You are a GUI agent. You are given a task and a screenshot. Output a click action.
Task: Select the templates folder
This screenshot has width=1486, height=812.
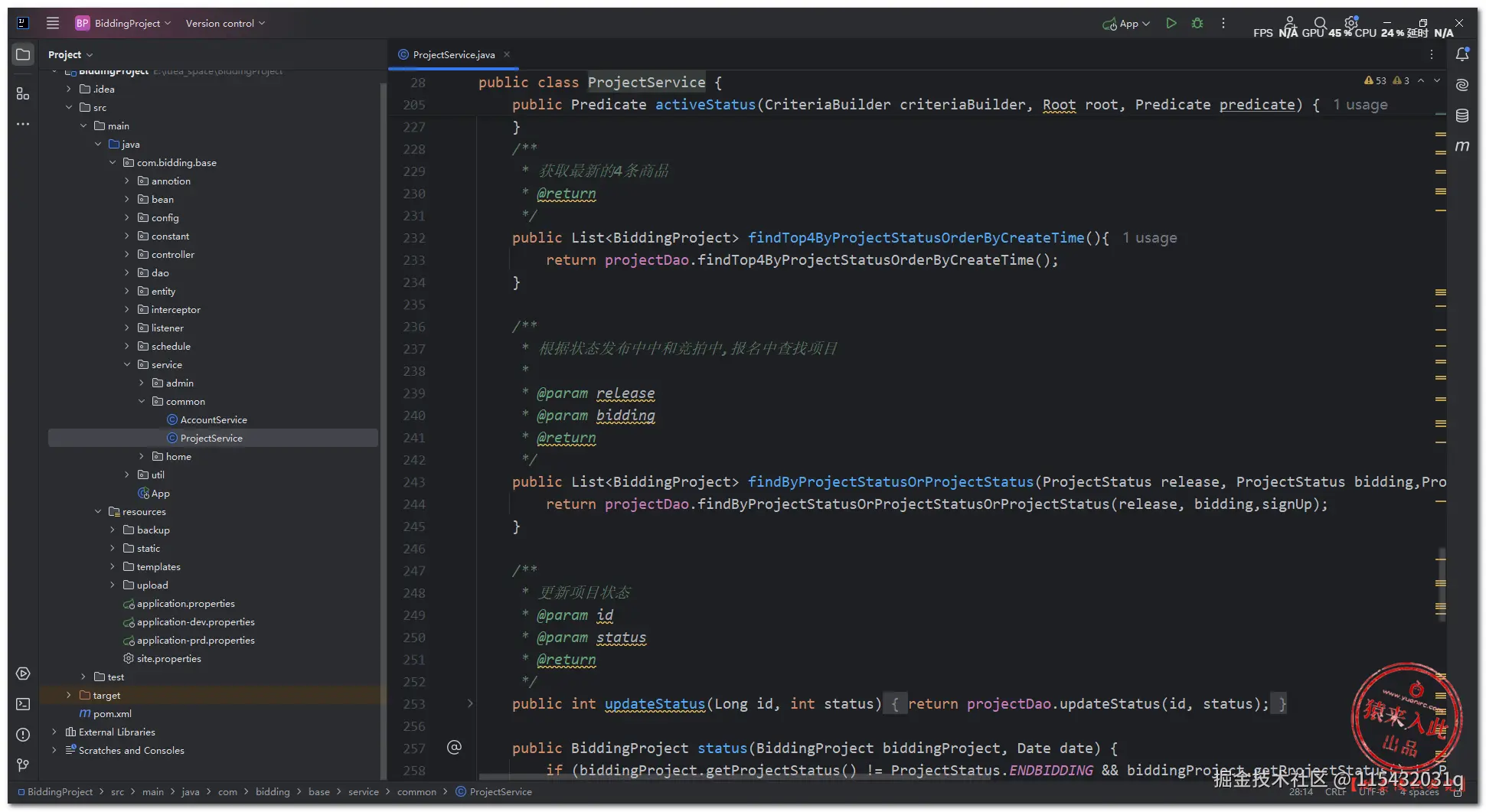point(152,566)
